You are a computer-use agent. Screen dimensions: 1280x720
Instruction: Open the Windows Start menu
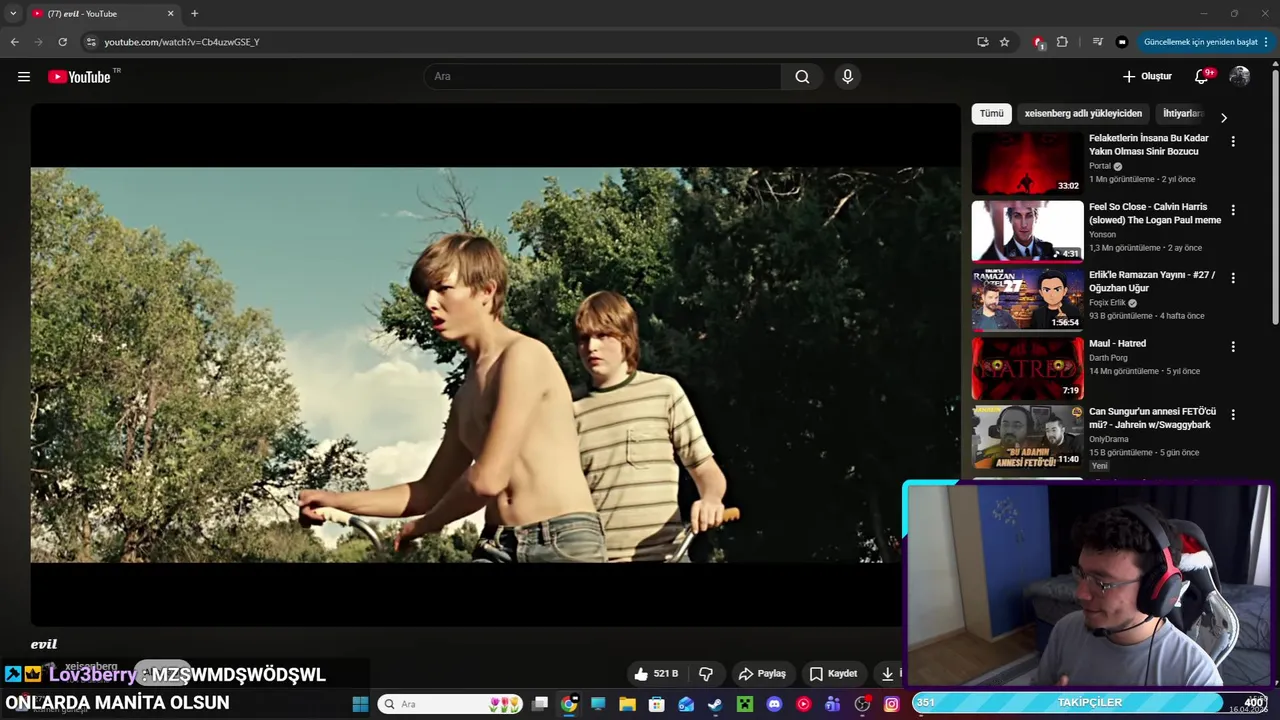point(360,704)
